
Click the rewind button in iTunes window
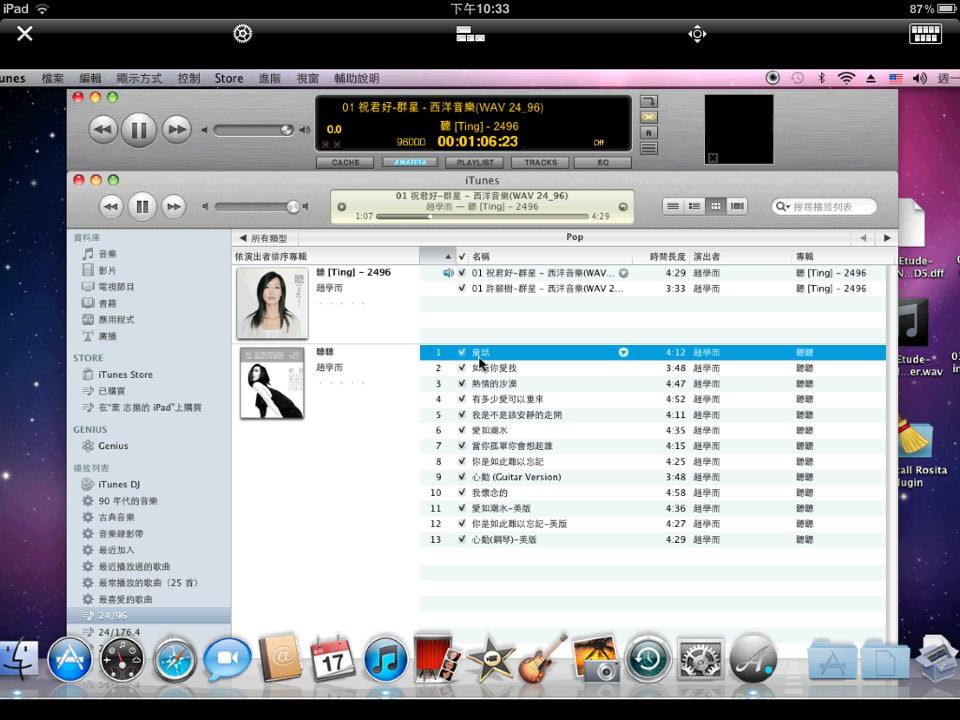point(111,207)
